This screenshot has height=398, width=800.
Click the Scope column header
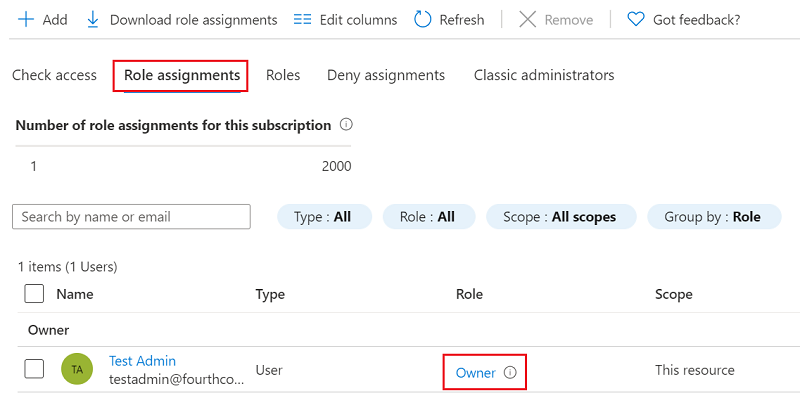(674, 294)
